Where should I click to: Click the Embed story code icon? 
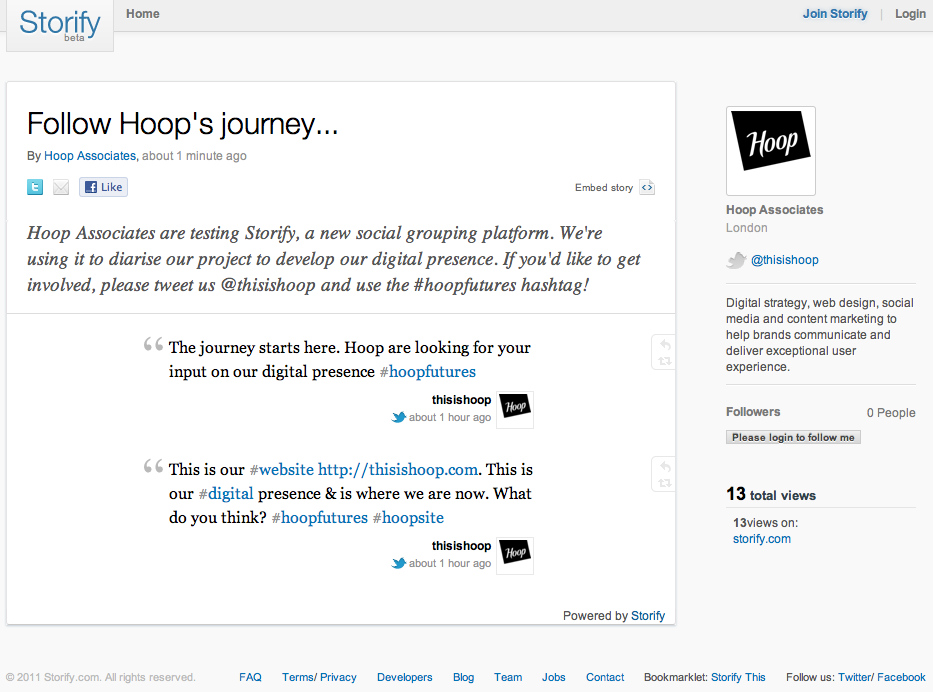[647, 187]
